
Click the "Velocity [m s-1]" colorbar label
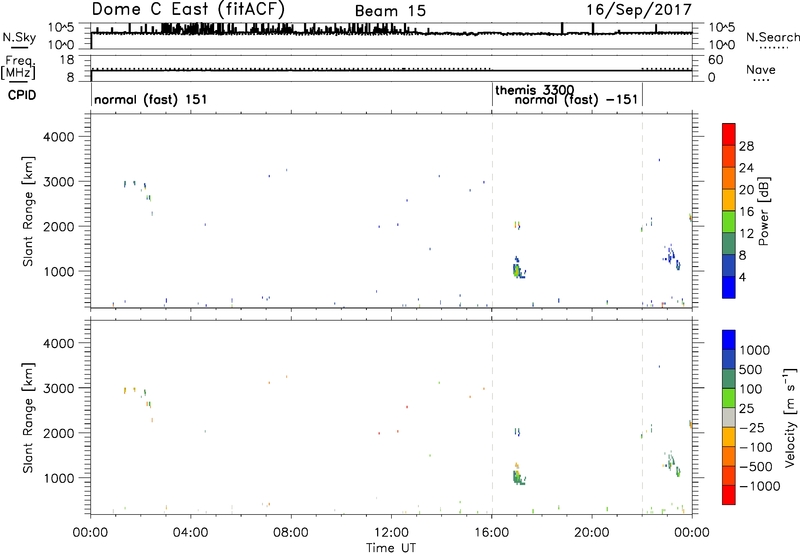tap(790, 418)
